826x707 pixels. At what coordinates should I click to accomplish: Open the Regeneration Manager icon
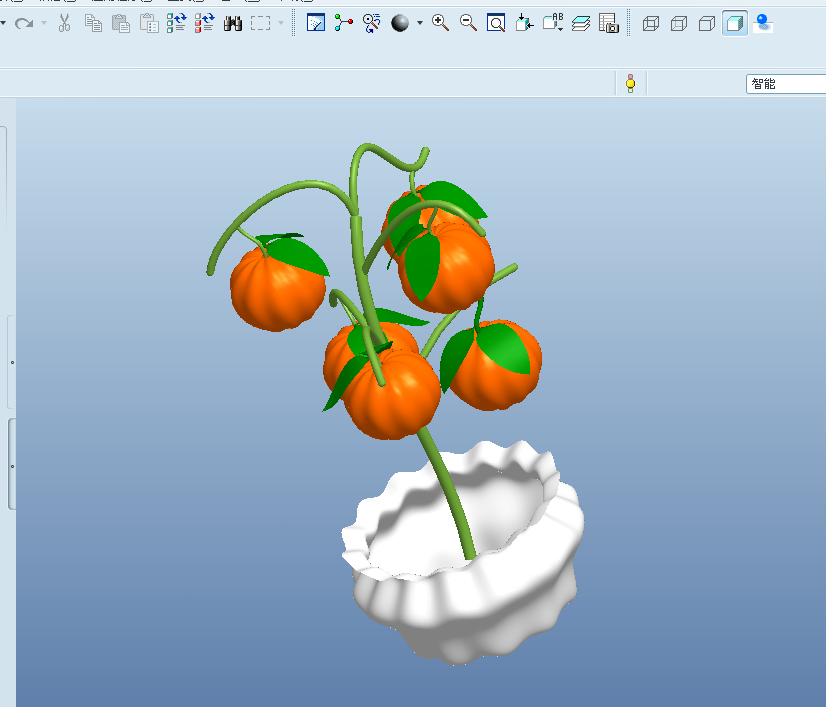[x=204, y=23]
